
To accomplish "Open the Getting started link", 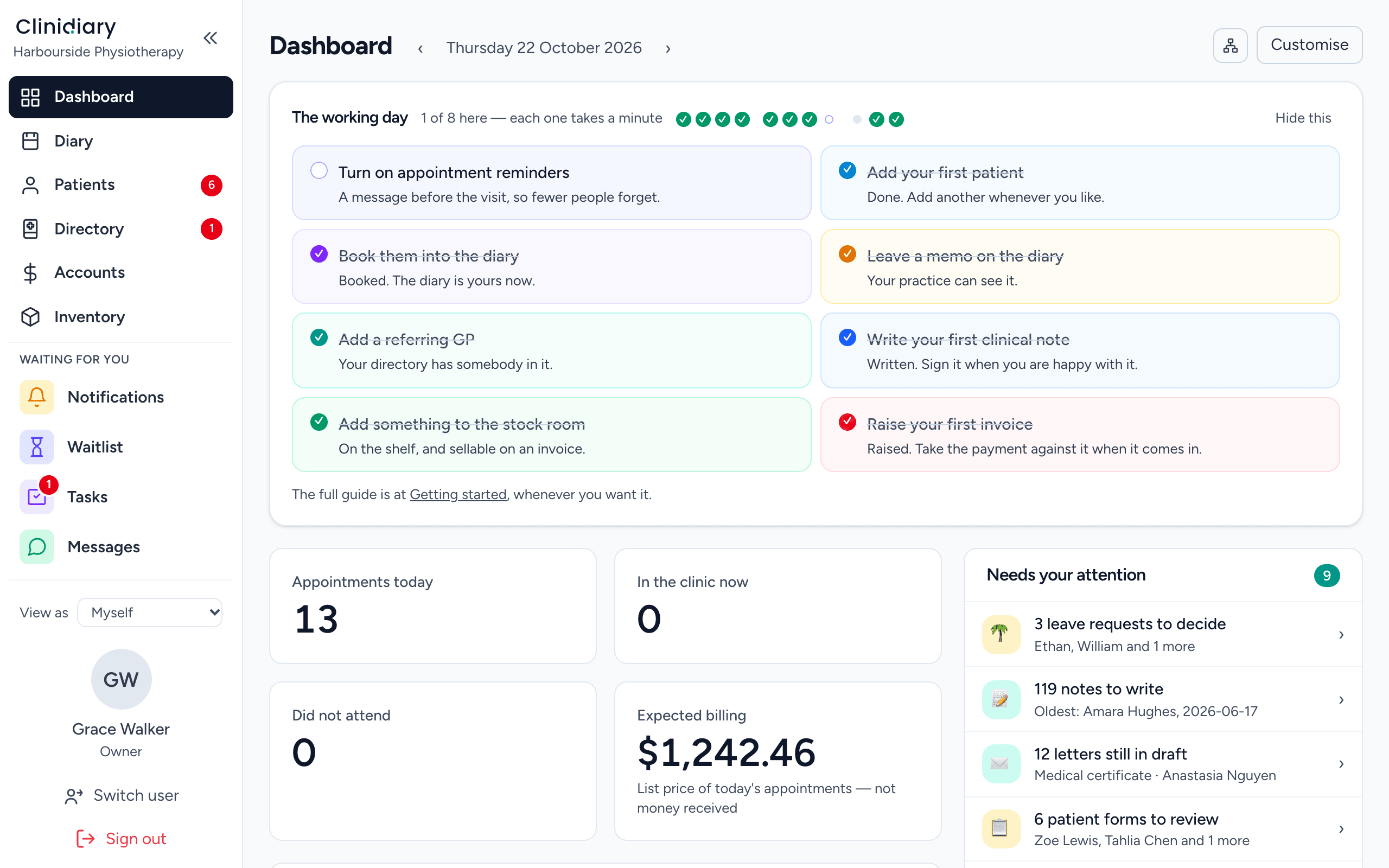I will pyautogui.click(x=458, y=494).
